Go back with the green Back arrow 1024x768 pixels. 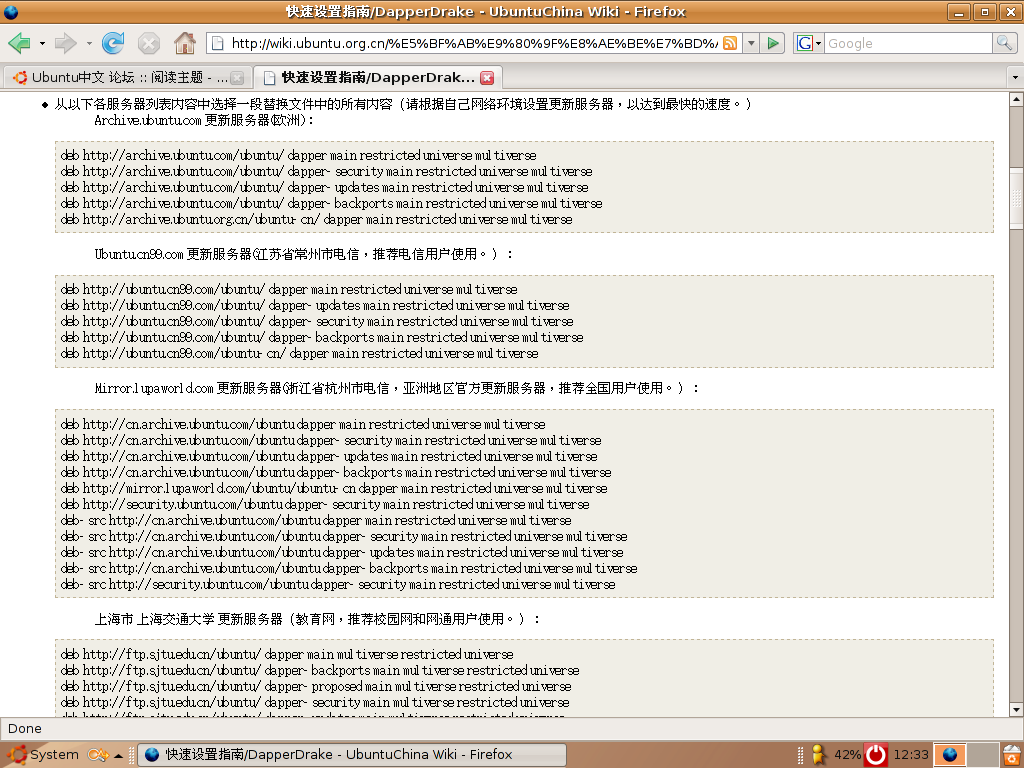tap(19, 44)
